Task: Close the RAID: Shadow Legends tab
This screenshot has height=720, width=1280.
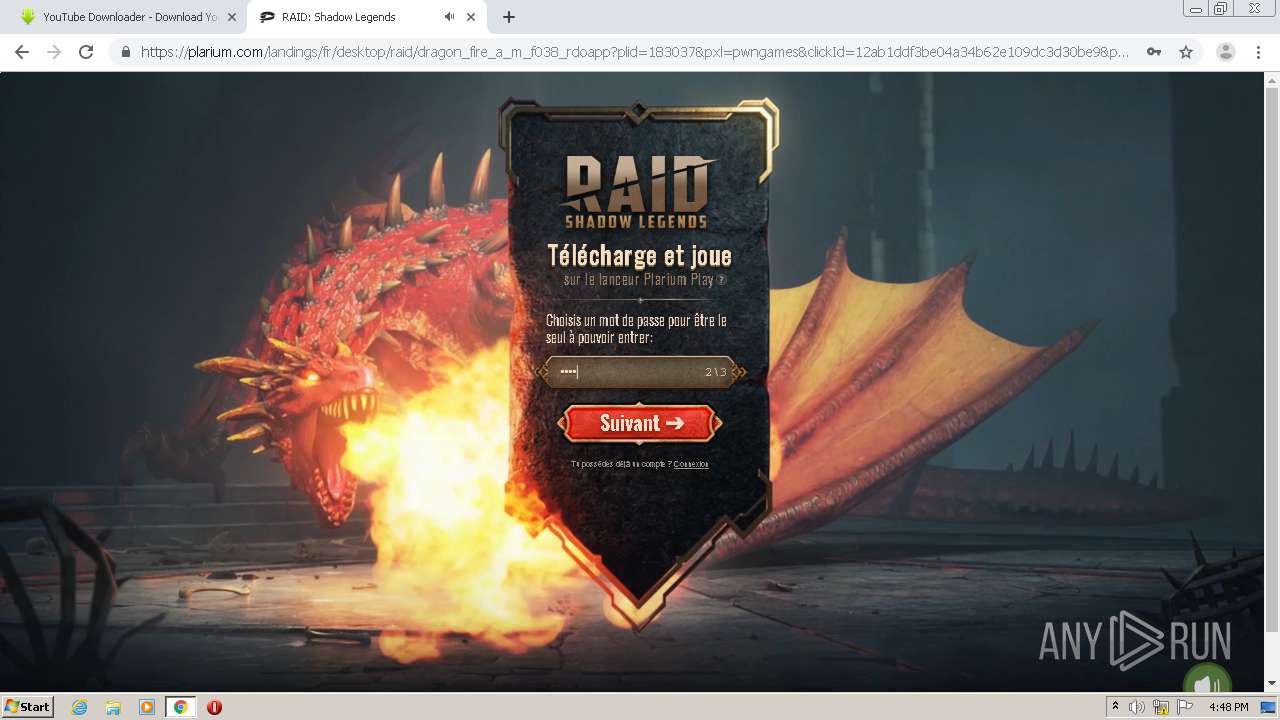Action: [x=471, y=17]
